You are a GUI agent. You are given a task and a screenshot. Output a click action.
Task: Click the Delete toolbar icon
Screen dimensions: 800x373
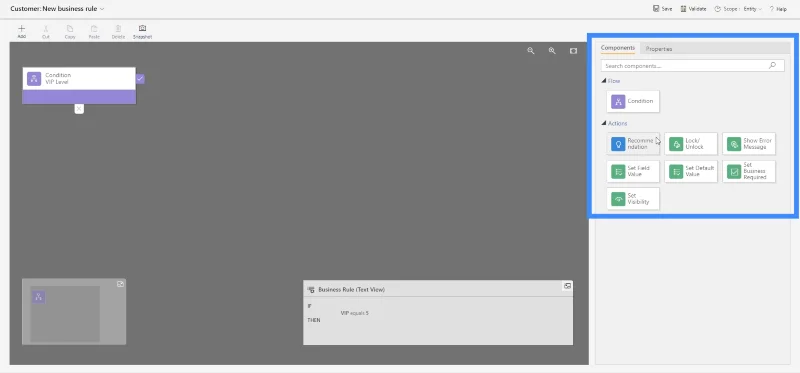tap(118, 32)
